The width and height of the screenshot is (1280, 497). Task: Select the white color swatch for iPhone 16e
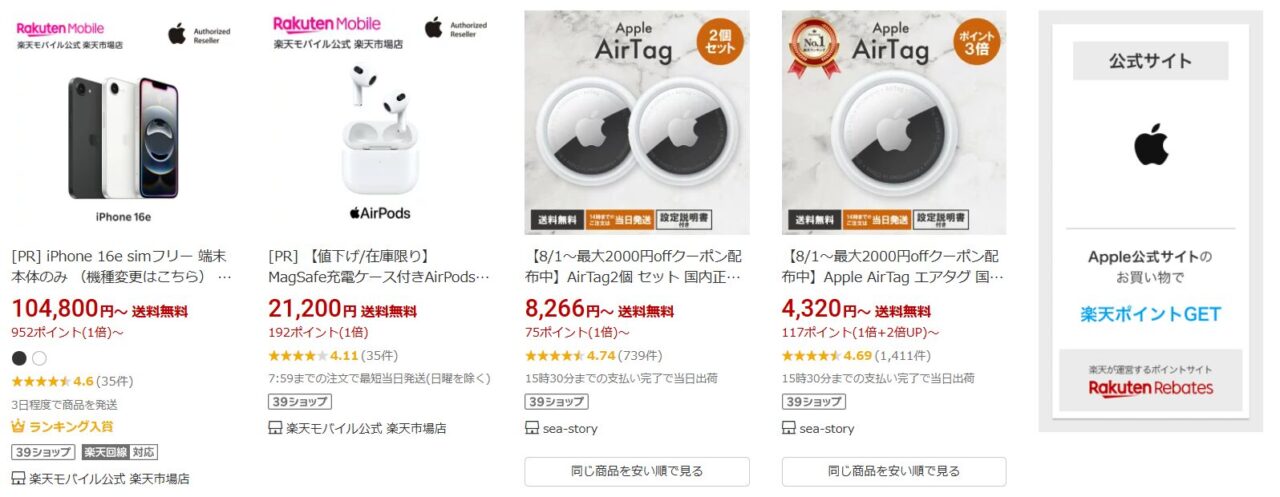40,358
